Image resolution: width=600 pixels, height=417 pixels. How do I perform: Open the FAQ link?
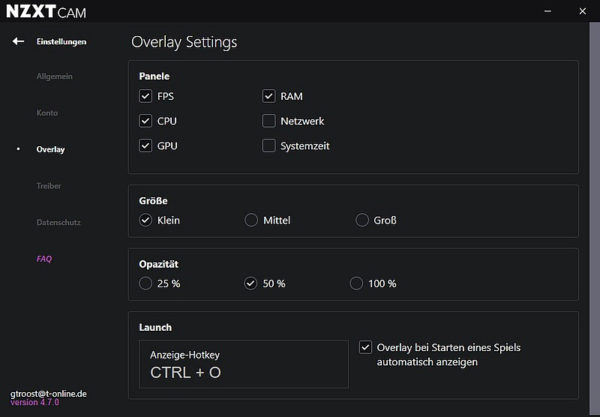pos(44,259)
